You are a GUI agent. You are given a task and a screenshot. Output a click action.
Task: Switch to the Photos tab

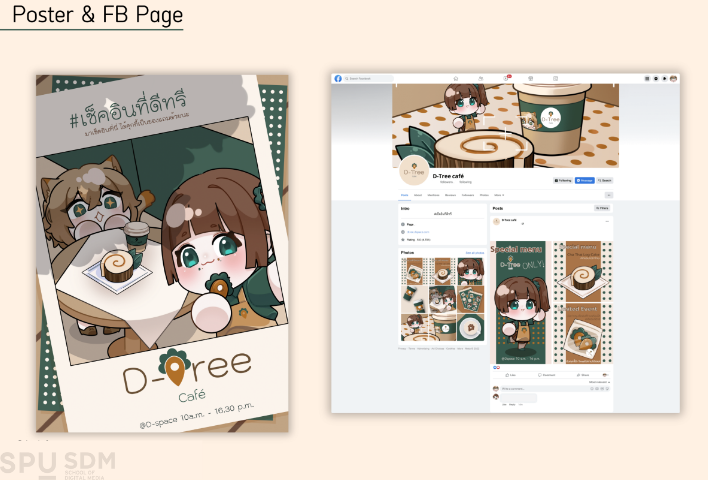click(484, 195)
